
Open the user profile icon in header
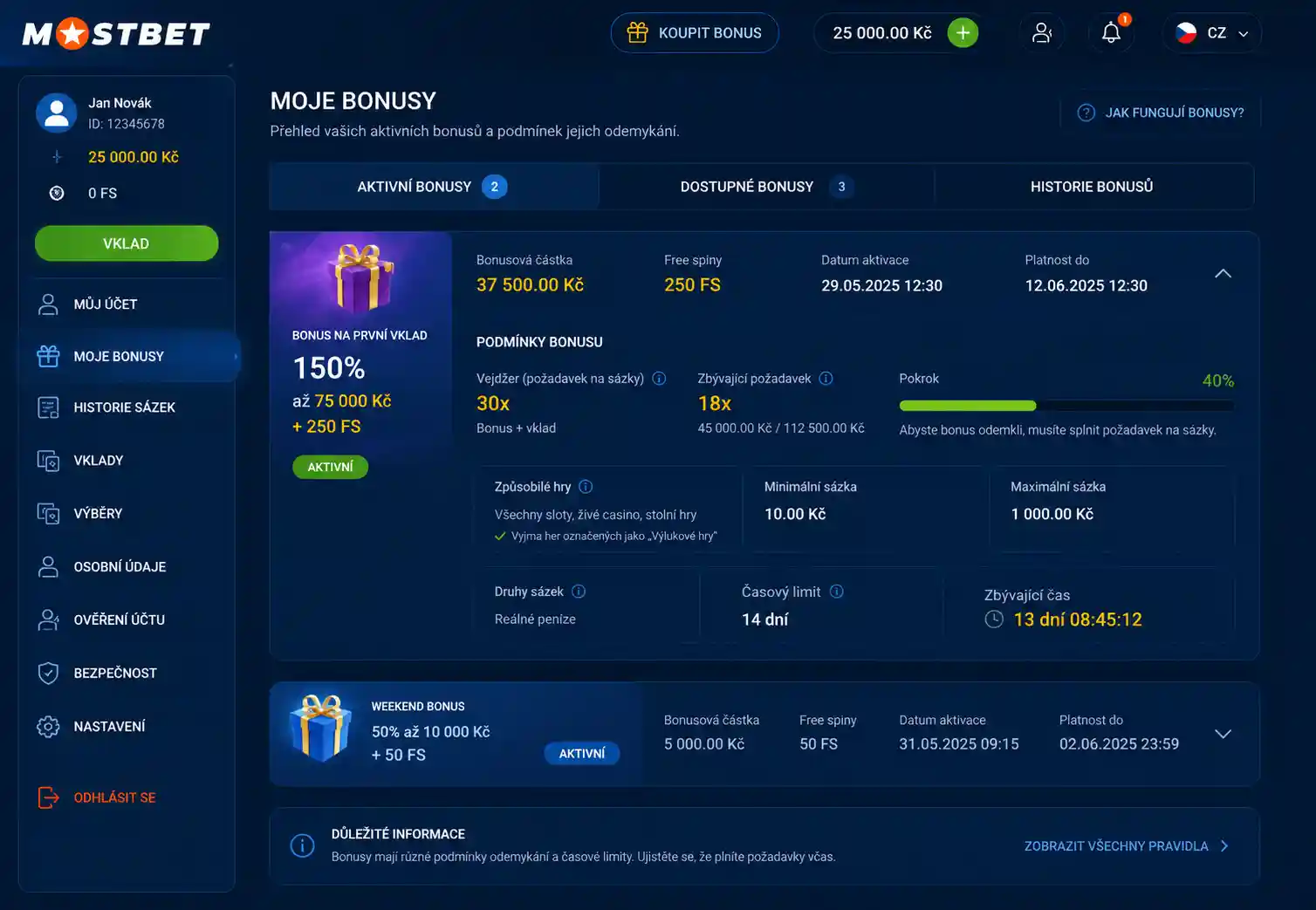1042,33
